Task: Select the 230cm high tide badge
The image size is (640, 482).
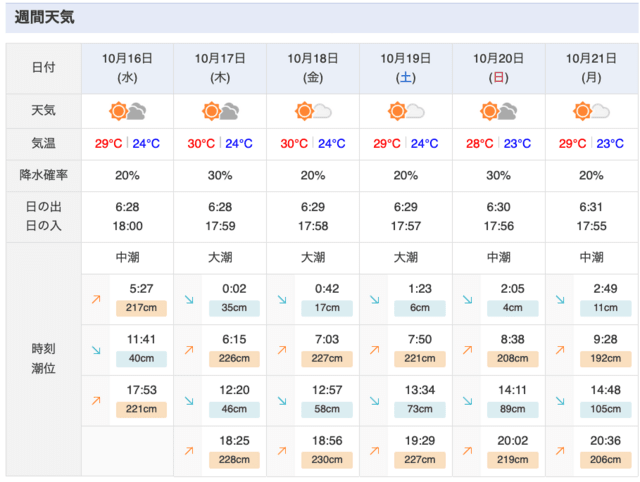Action: click(x=327, y=460)
